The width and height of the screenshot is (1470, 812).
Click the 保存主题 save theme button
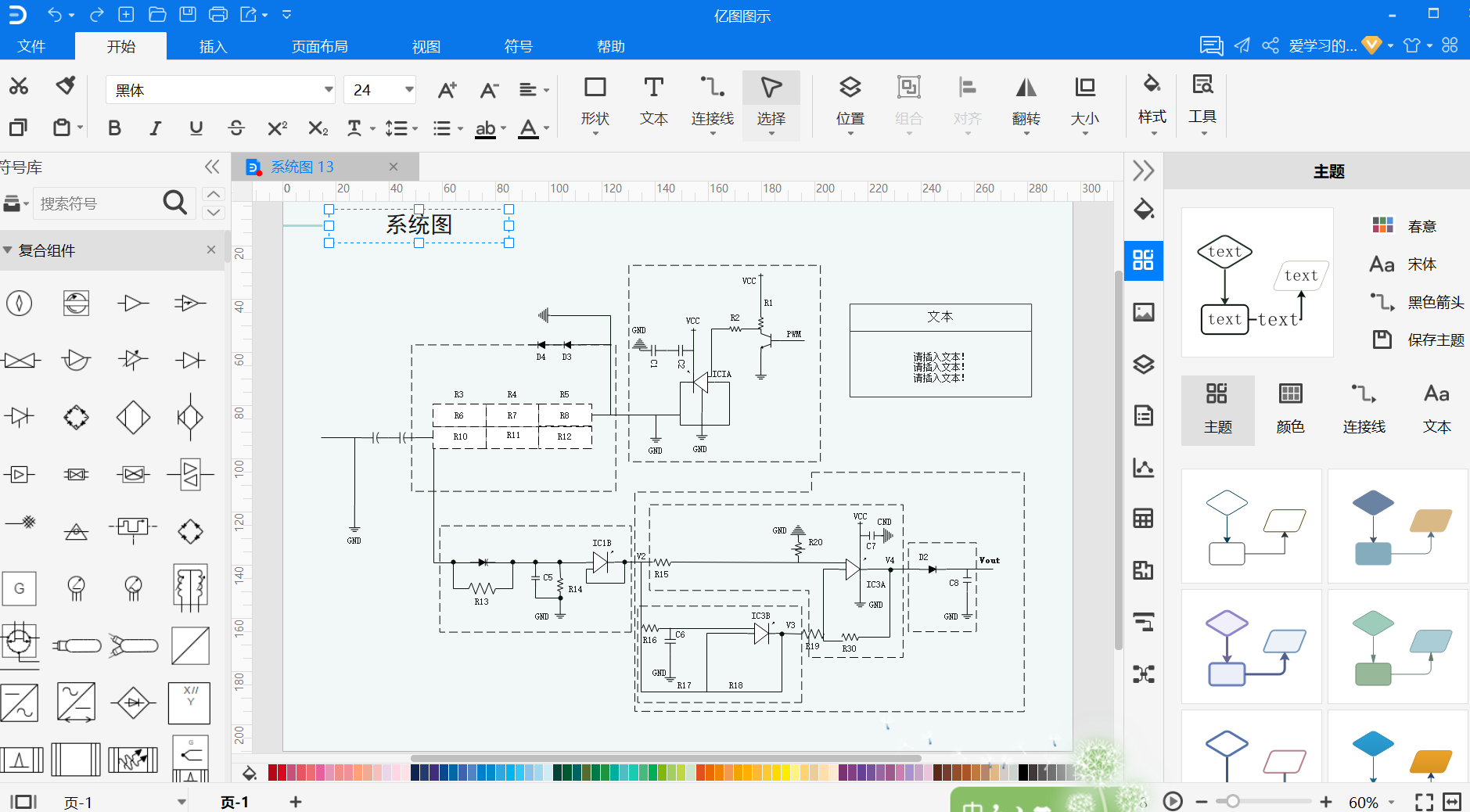1418,340
